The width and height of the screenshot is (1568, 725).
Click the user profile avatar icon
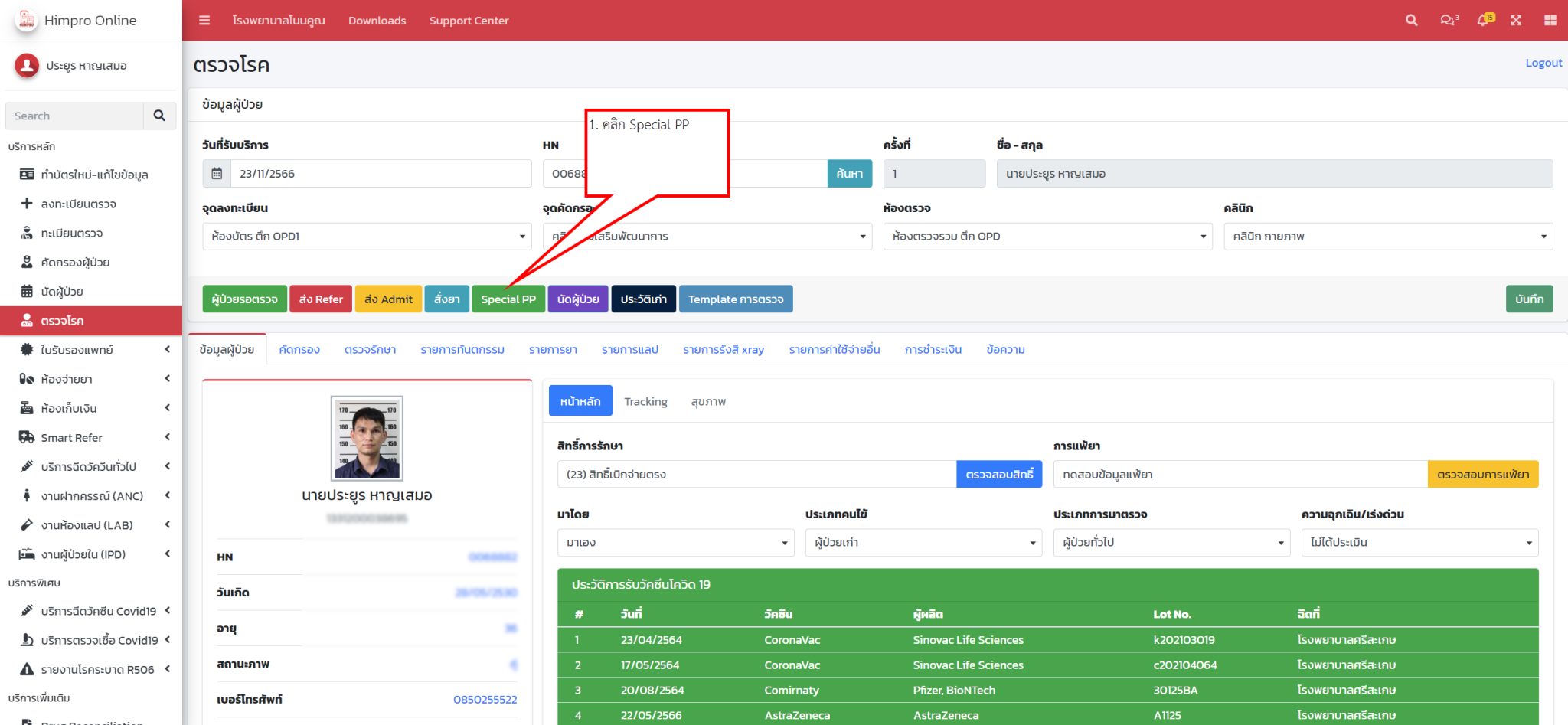coord(26,66)
